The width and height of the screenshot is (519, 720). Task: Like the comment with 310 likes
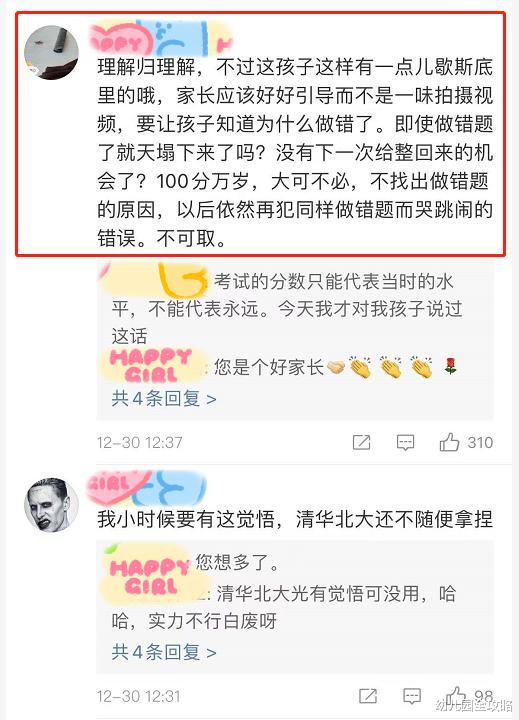click(449, 442)
